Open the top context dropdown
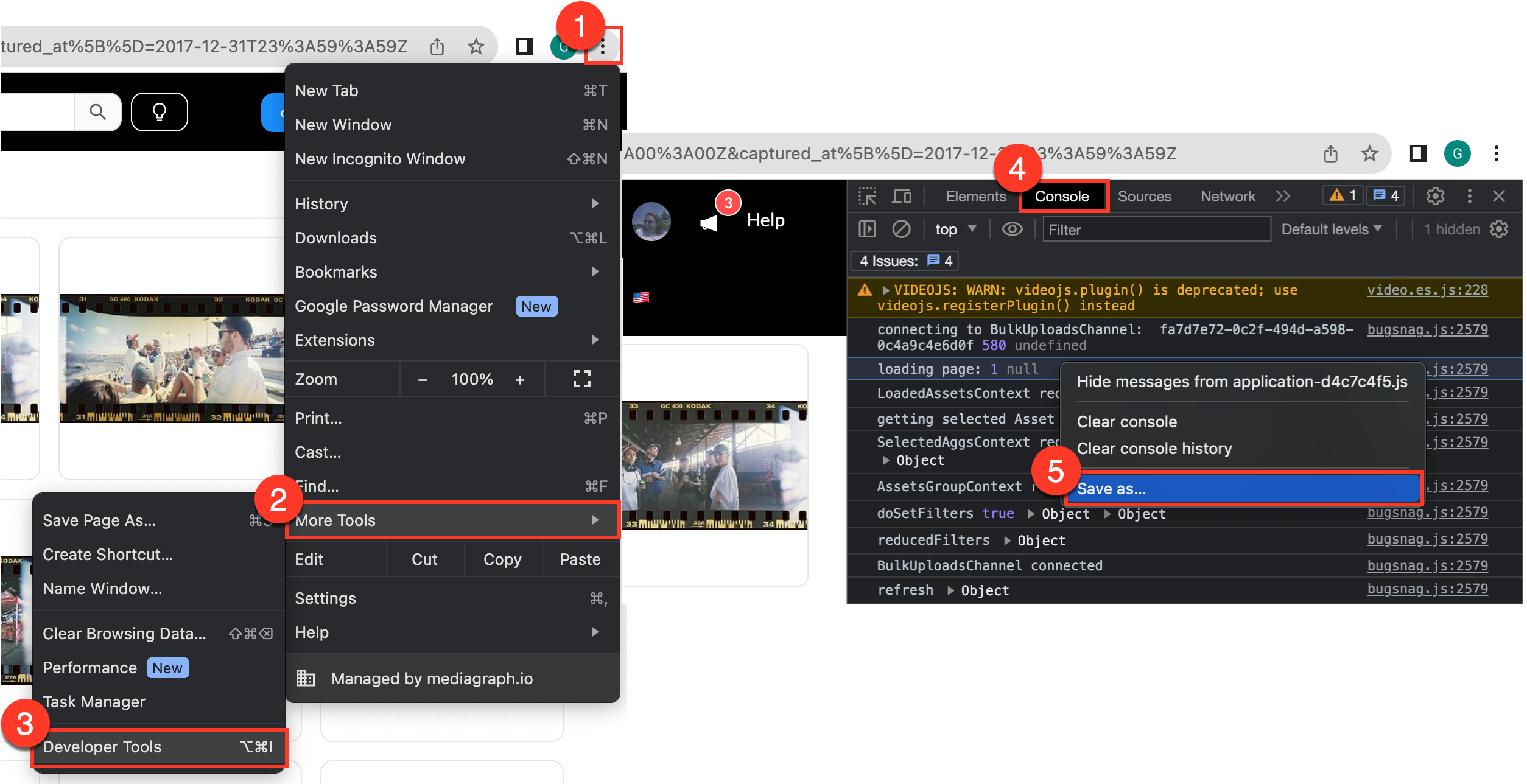The width and height of the screenshot is (1527, 784). pos(955,229)
